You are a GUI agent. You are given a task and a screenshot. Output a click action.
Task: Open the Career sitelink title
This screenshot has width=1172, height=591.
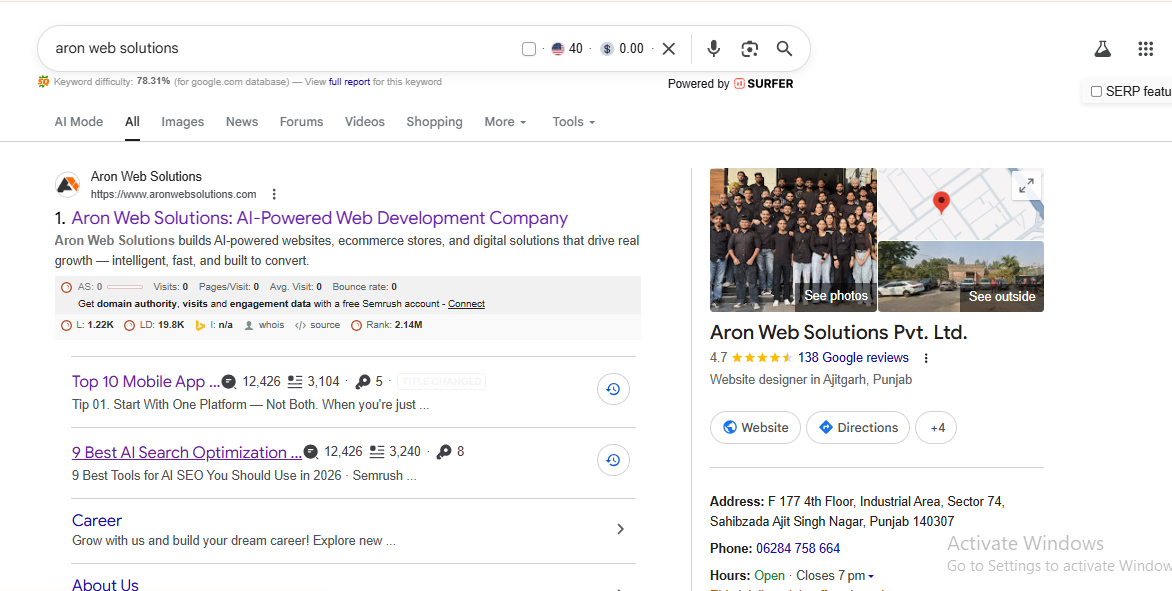click(x=96, y=521)
